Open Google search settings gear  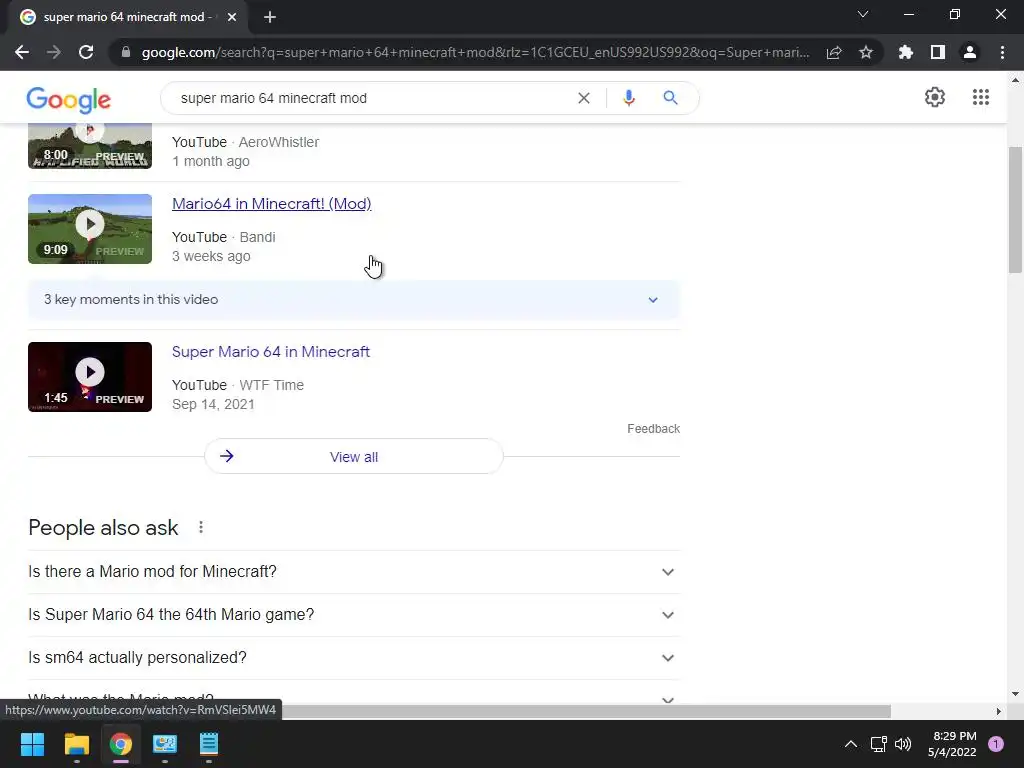click(x=935, y=97)
